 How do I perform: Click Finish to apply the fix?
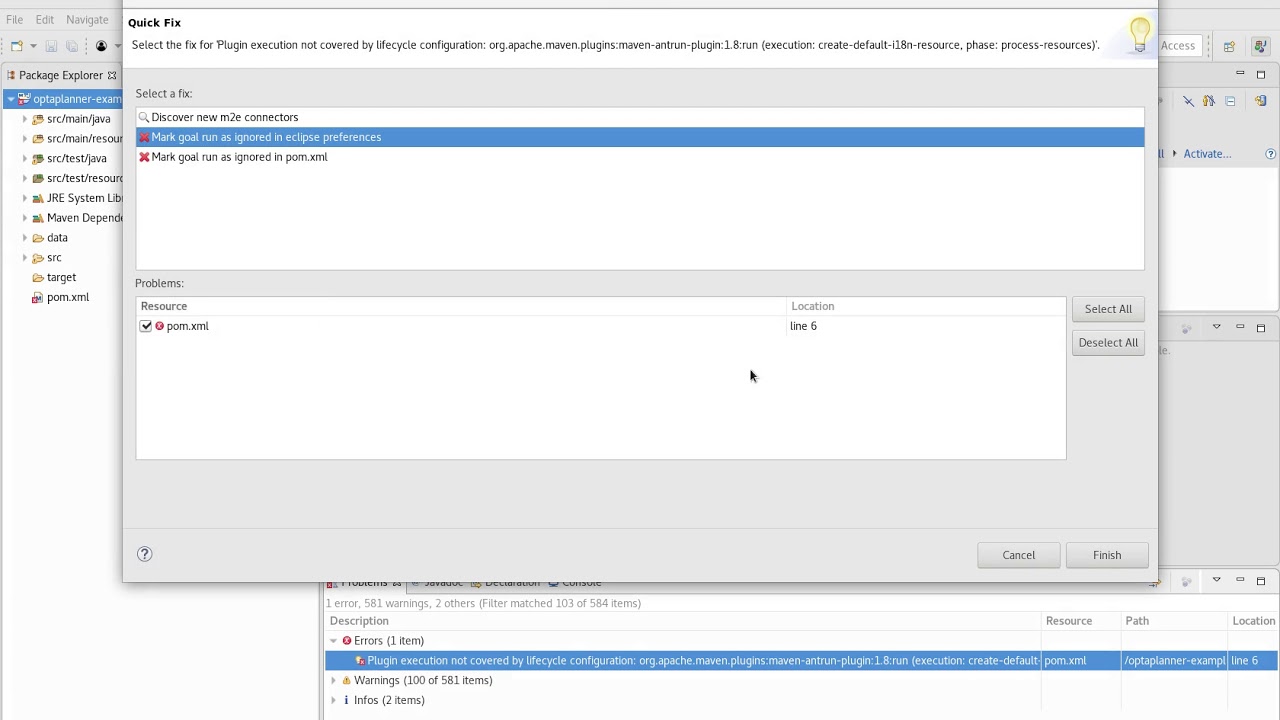click(x=1107, y=555)
